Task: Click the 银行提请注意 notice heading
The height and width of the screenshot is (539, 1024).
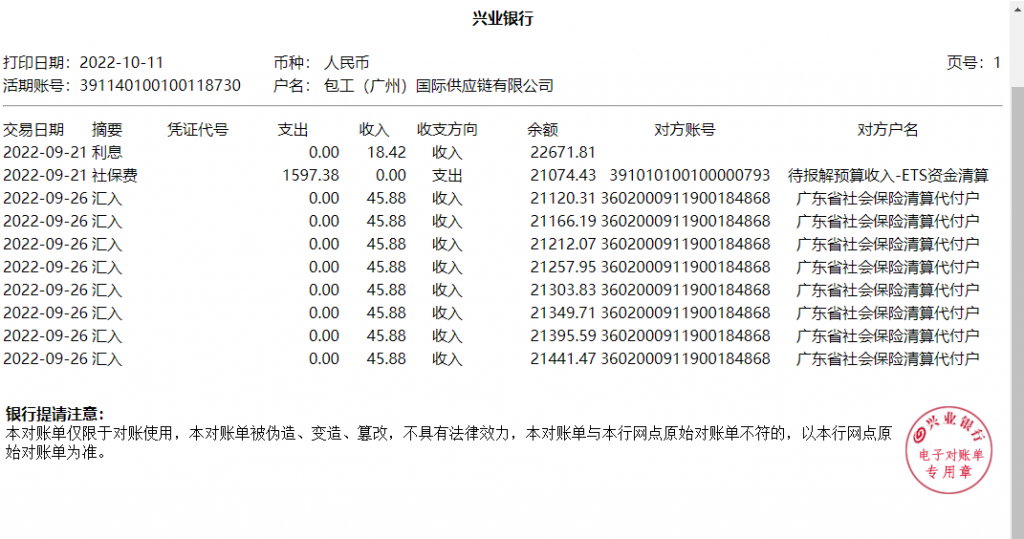Action: 55,414
